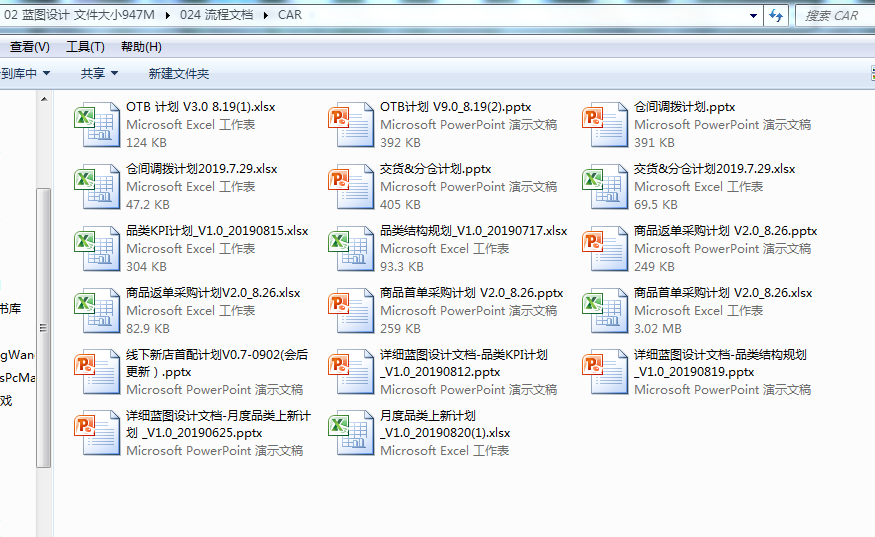Click the 交货&分仓计划.pptx PowerPoint icon

349,188
